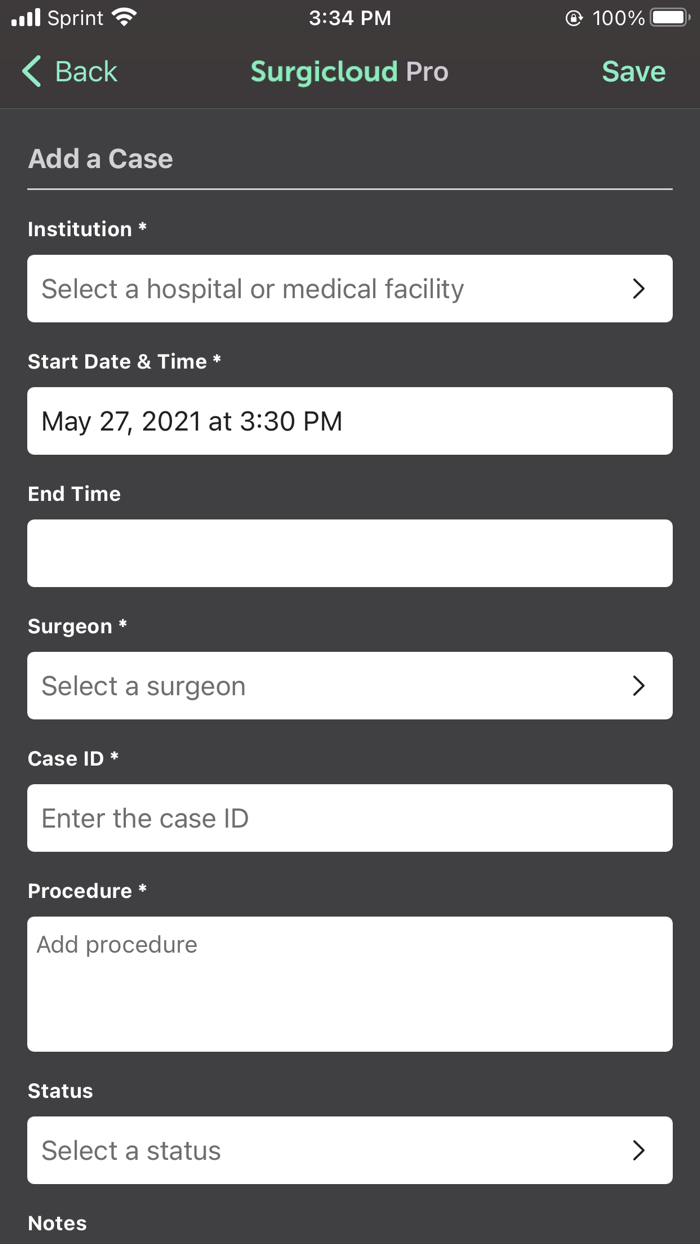Image resolution: width=700 pixels, height=1244 pixels.
Task: Tap the clock showing 3:34 PM
Action: tap(350, 16)
